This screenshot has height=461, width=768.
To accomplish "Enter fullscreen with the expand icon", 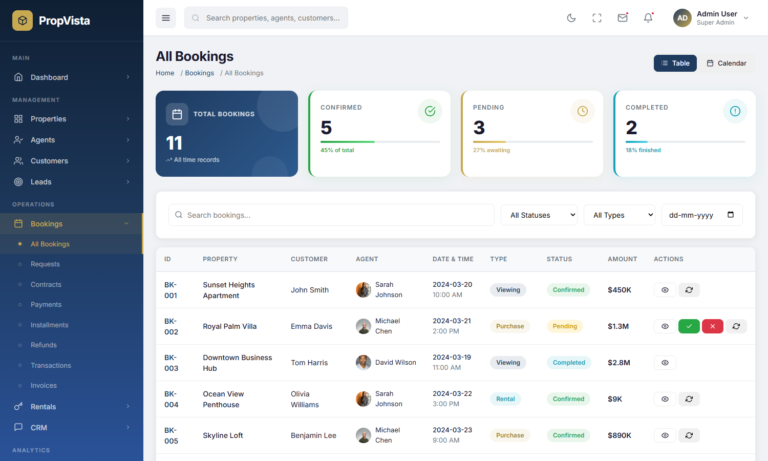I will tap(597, 18).
